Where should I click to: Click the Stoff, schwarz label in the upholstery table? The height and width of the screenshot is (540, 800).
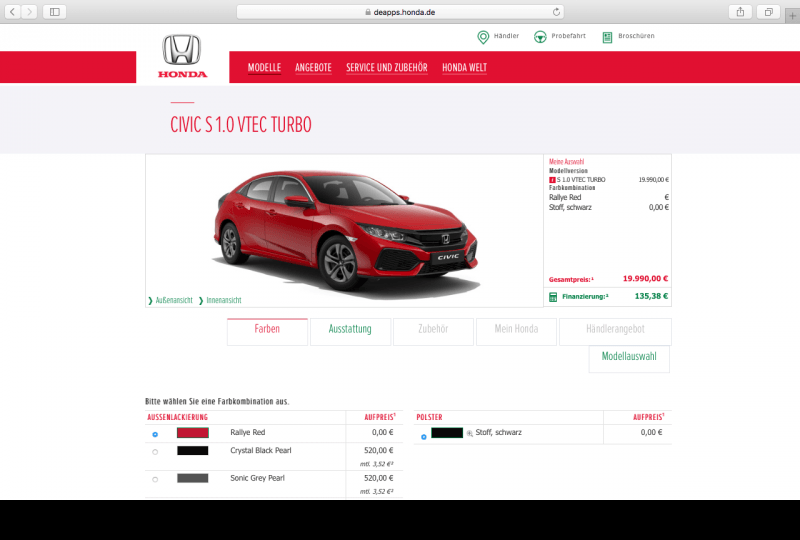click(498, 432)
